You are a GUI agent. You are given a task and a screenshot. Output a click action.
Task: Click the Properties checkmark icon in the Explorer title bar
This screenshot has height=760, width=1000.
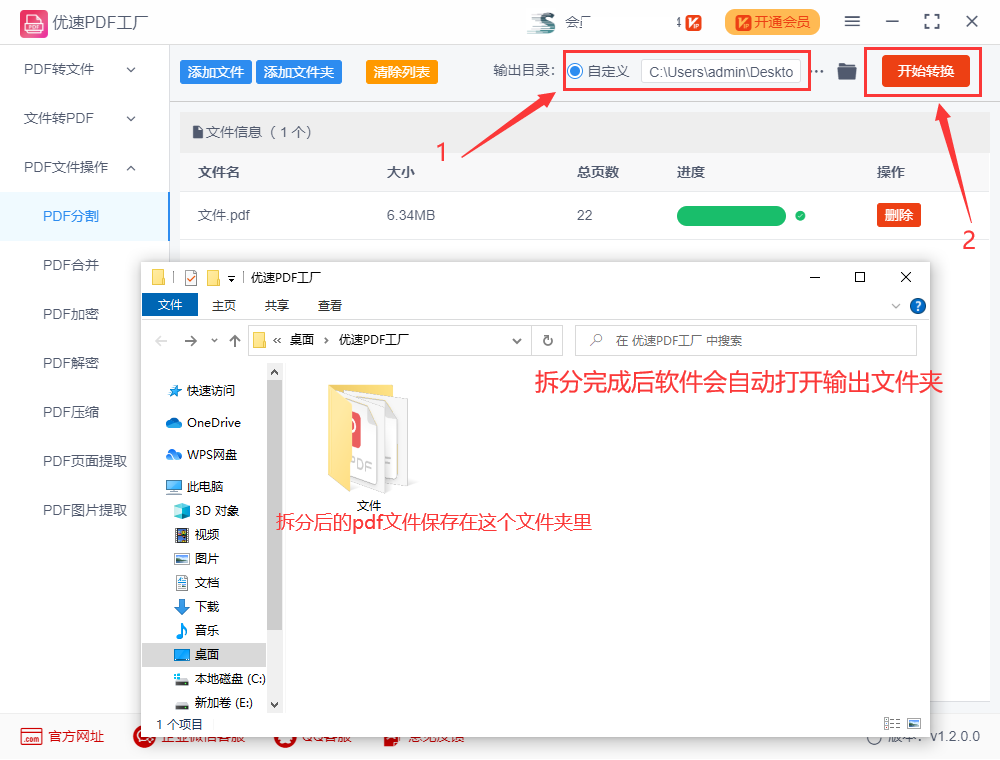pyautogui.click(x=191, y=278)
